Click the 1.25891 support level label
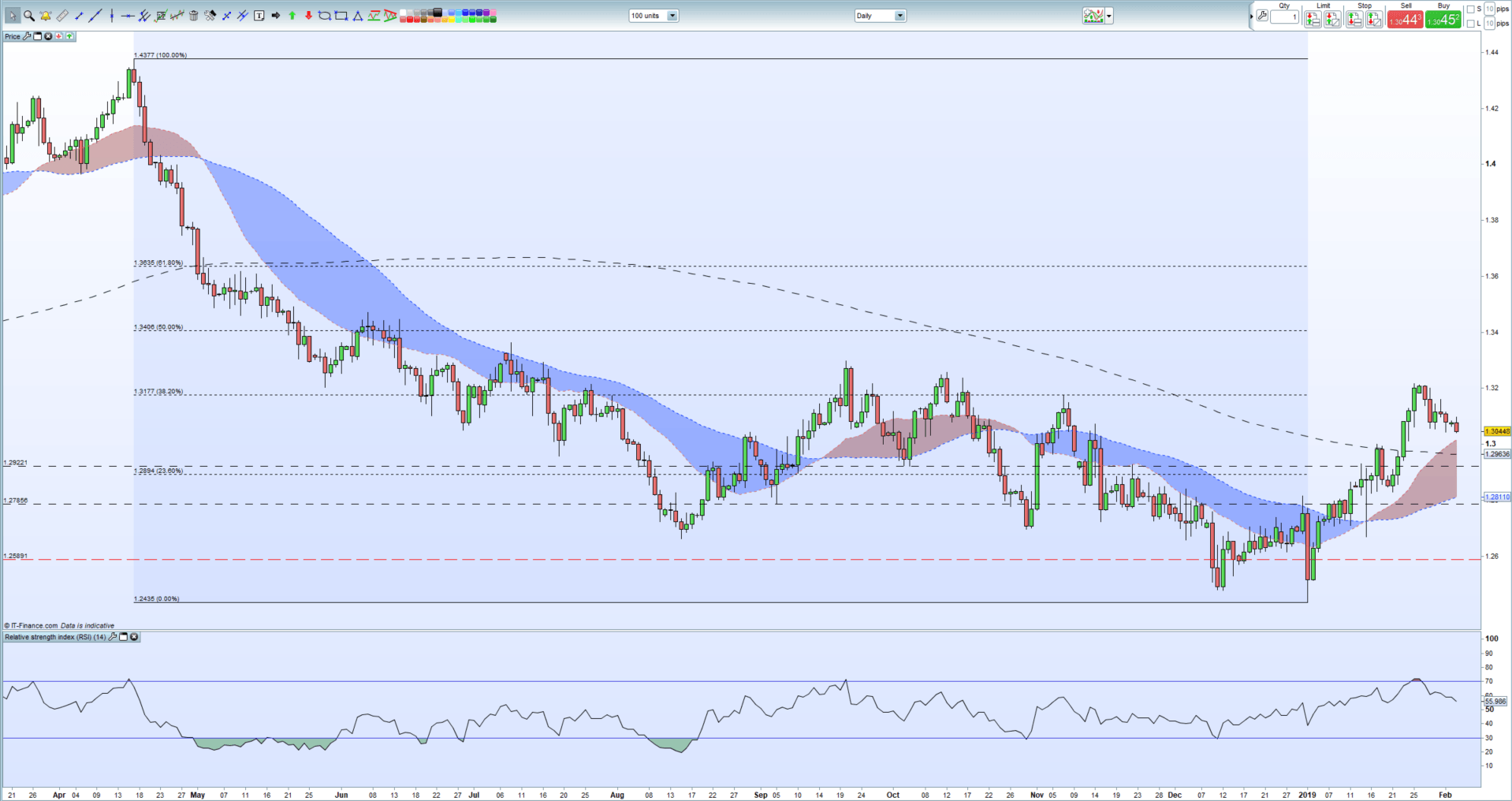 tap(16, 556)
